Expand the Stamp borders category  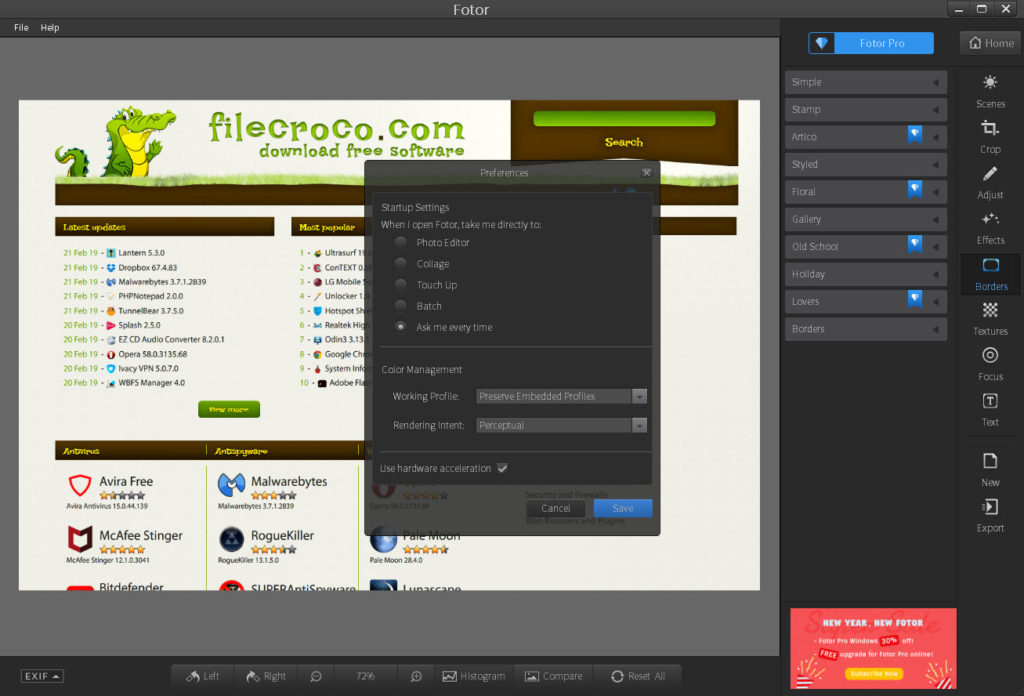click(x=866, y=110)
